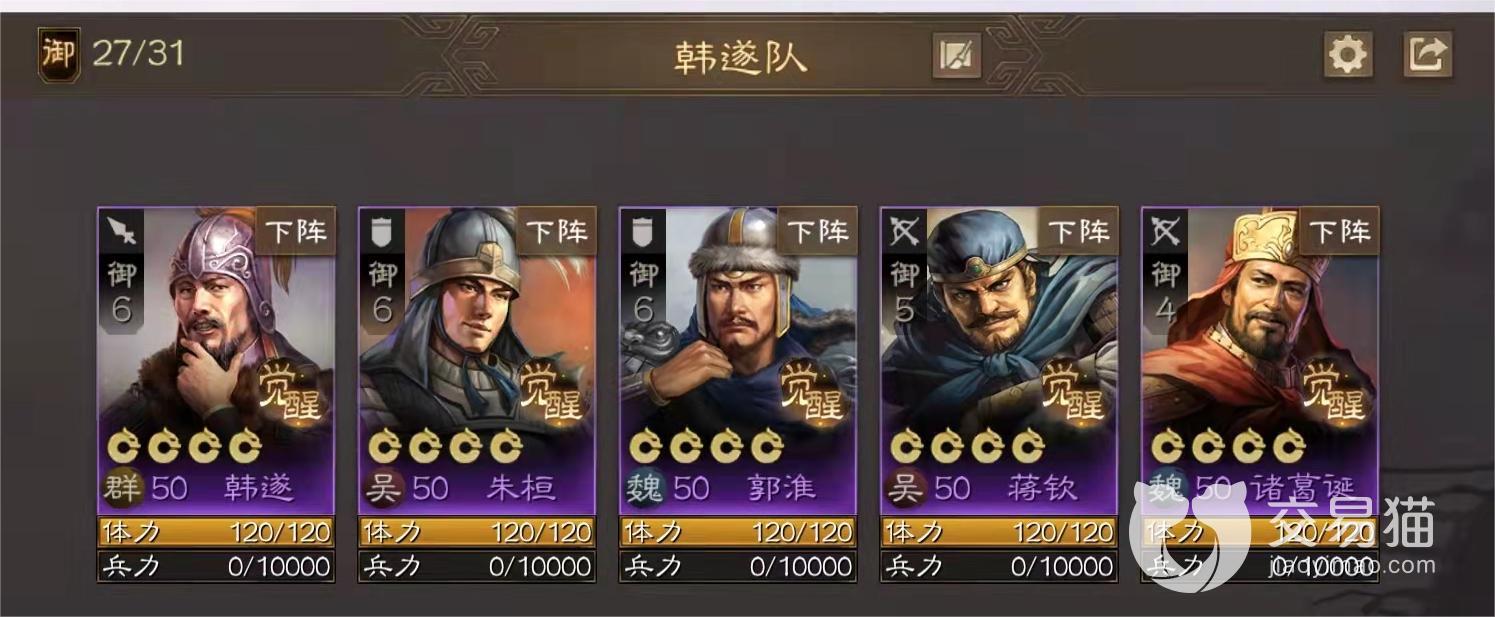Click the 体力 stamina bar of 朱桓
Viewport: 1495px width, 617px height.
click(477, 532)
